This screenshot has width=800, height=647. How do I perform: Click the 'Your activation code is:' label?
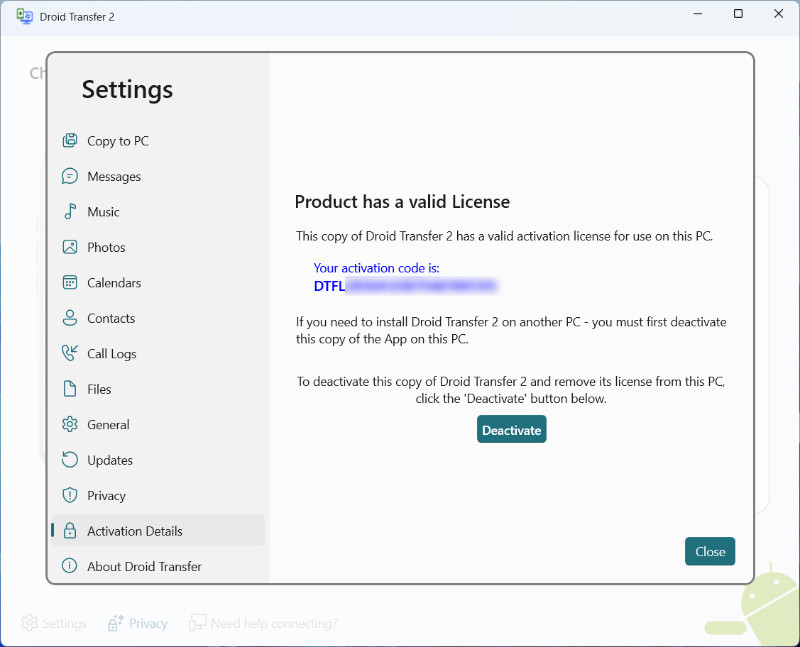[376, 268]
